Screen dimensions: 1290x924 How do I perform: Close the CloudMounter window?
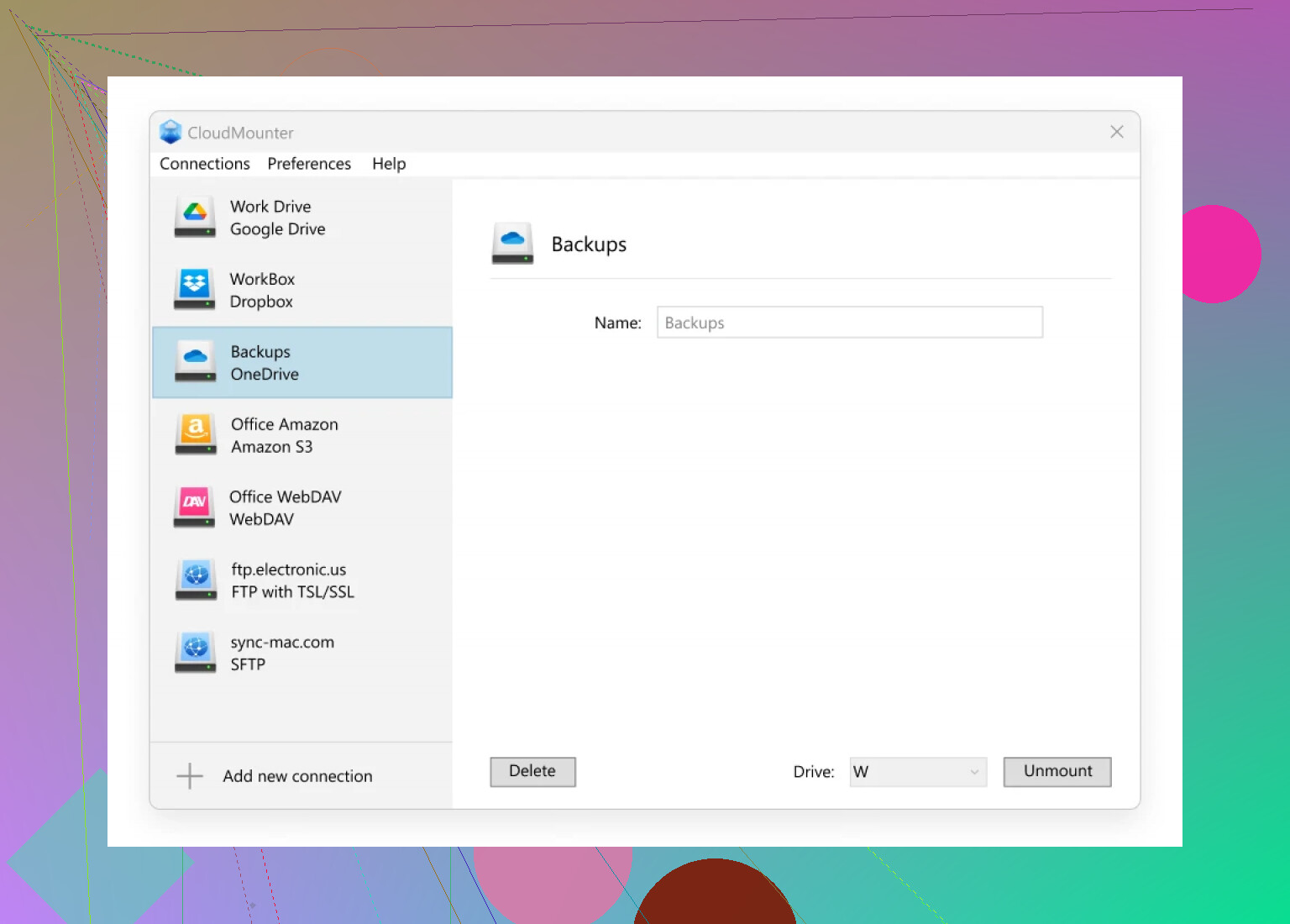coord(1117,132)
